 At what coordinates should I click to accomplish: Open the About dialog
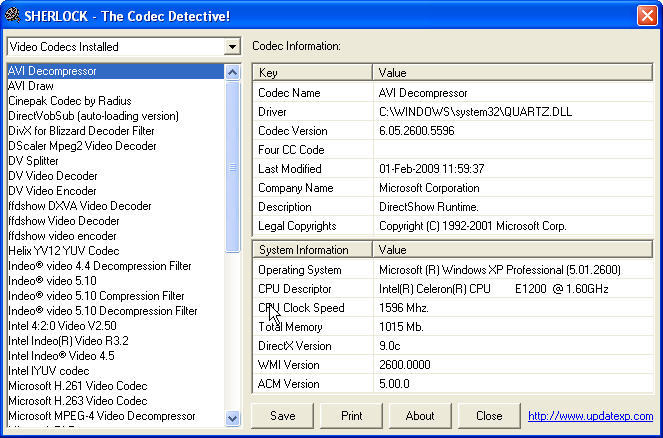(x=420, y=416)
